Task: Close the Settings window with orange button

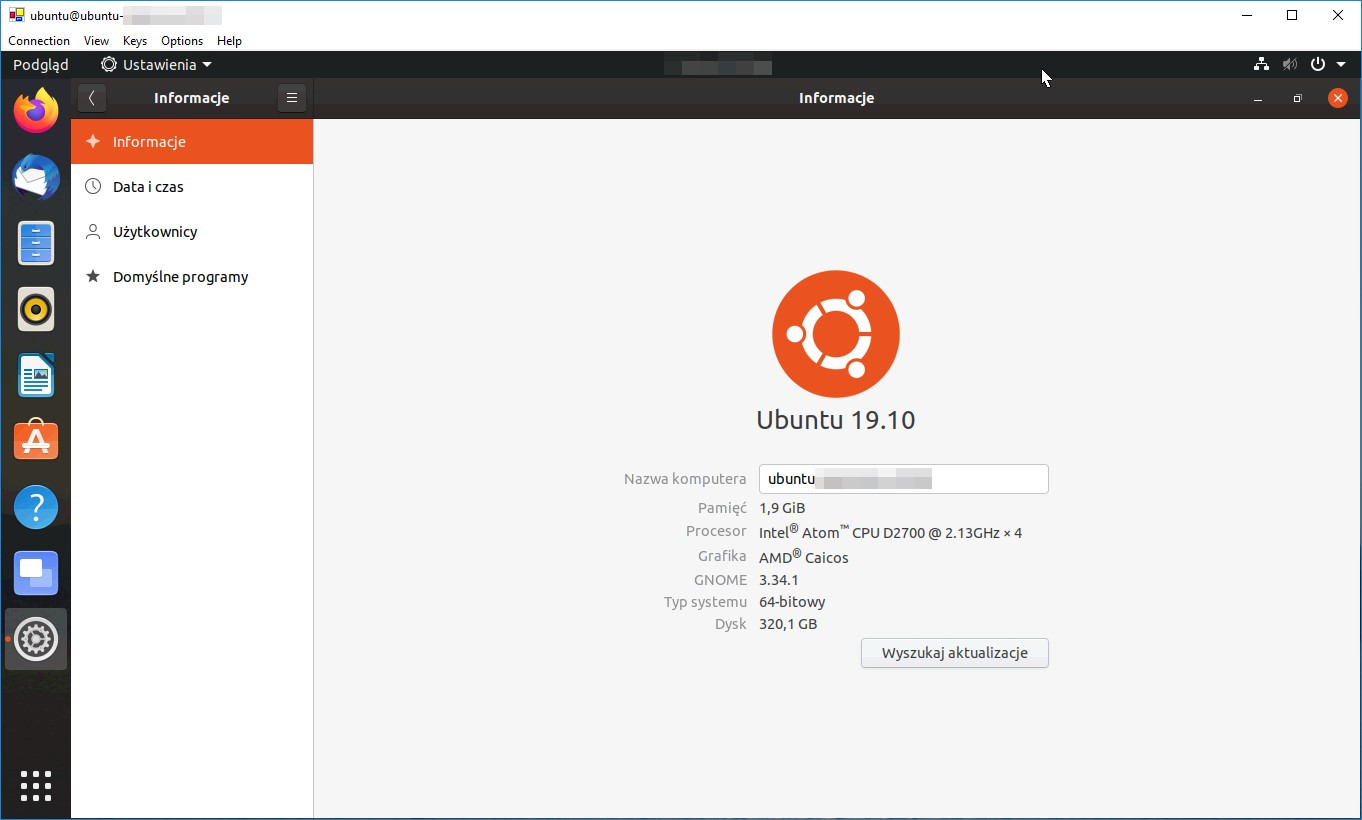Action: [x=1337, y=98]
